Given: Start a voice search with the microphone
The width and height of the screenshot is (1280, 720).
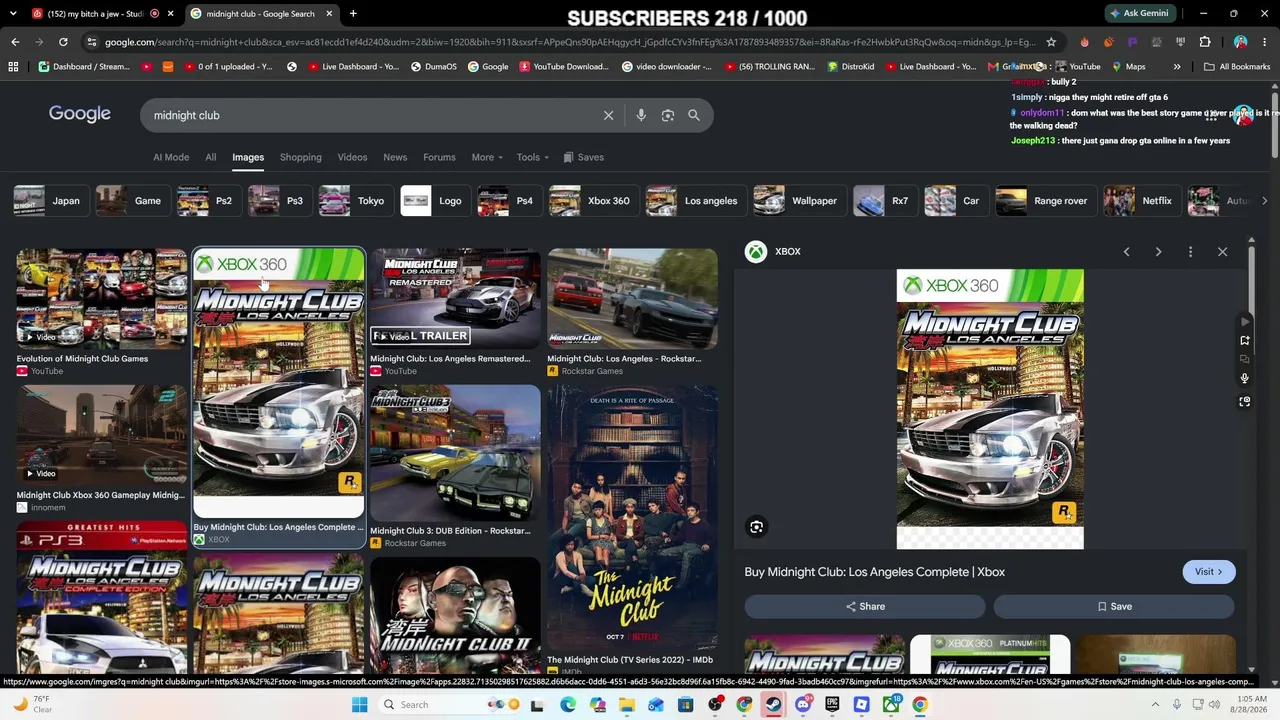Looking at the screenshot, I should click(641, 115).
